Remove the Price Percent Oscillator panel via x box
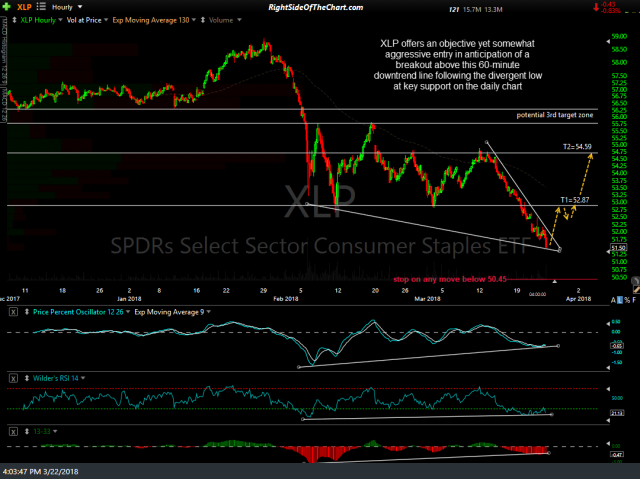This screenshot has height=479, width=640. (12, 313)
